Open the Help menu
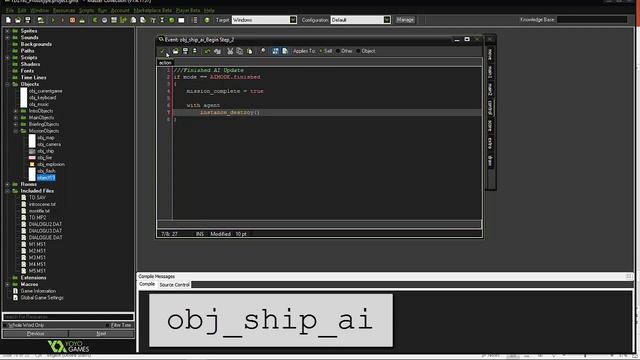 209,10
